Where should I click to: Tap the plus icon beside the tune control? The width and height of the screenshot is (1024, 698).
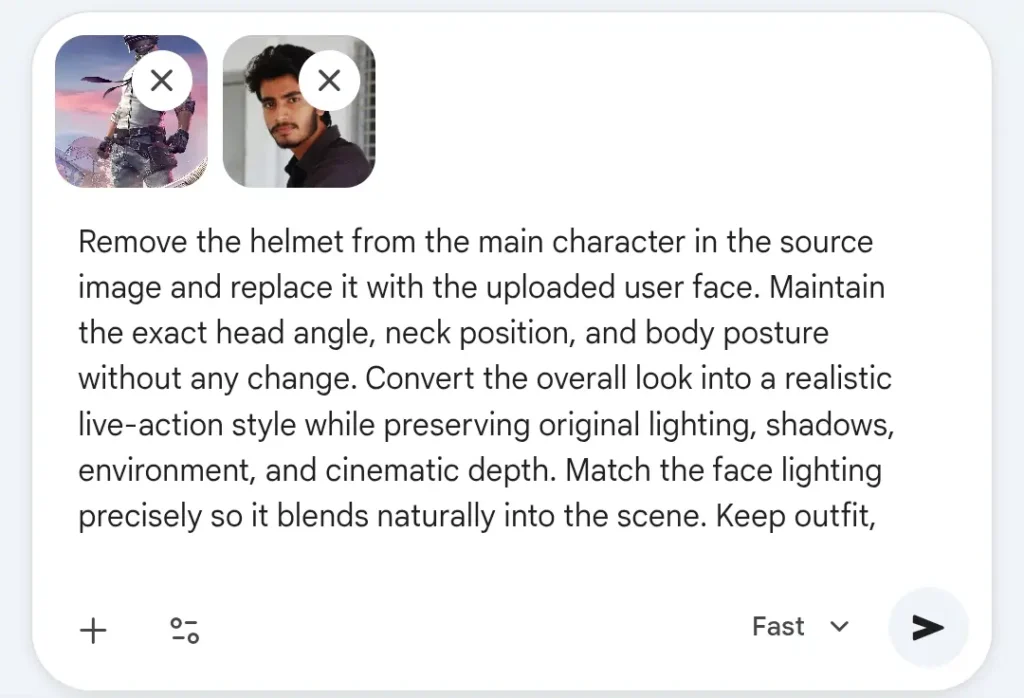tap(92, 630)
